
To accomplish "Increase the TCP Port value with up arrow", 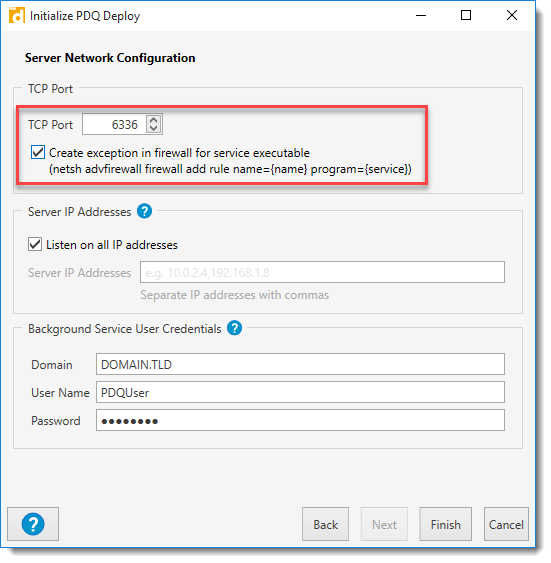I will click(155, 121).
